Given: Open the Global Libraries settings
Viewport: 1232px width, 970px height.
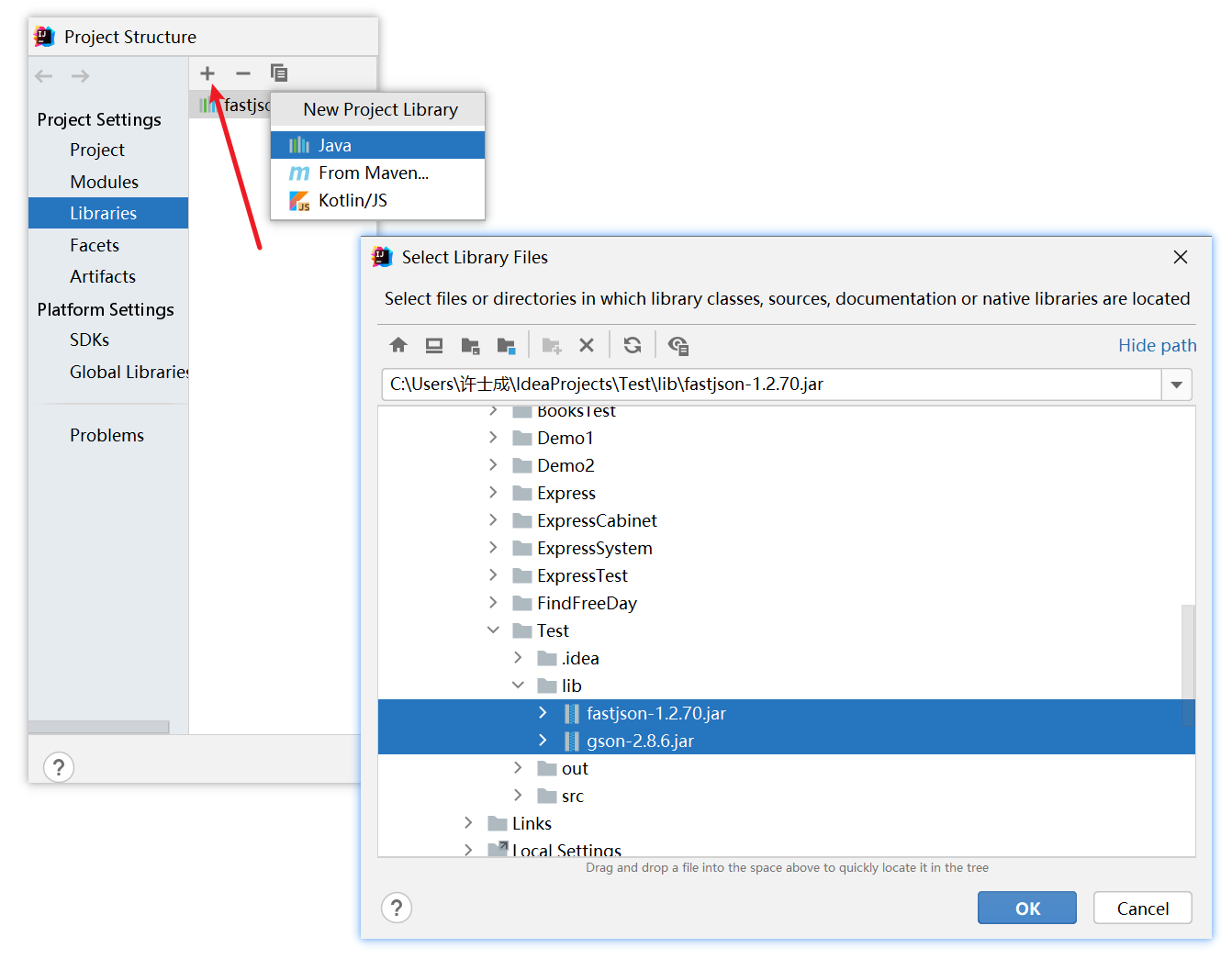Looking at the screenshot, I should (x=129, y=372).
